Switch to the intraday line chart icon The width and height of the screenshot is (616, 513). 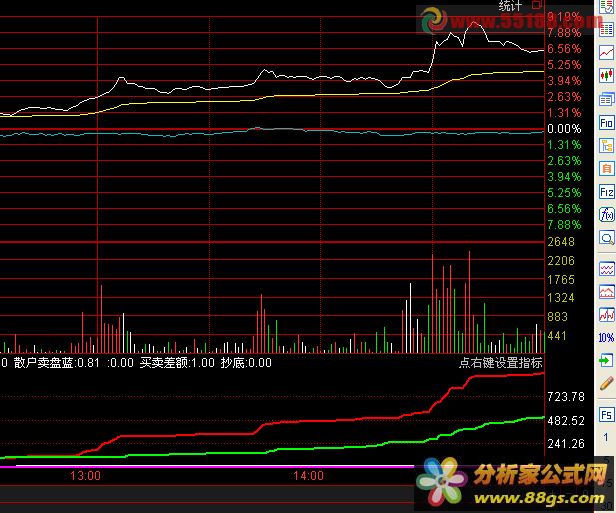[606, 53]
